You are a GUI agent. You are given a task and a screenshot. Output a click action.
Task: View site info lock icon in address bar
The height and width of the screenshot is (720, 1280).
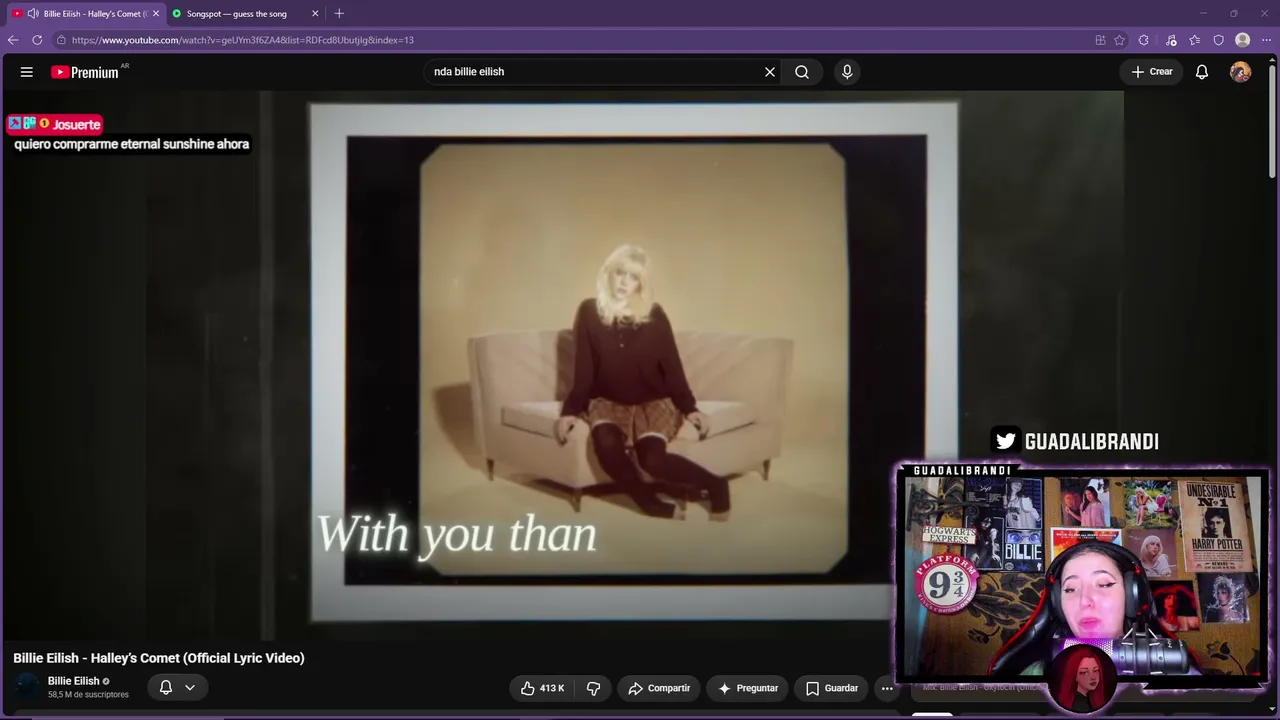(x=61, y=40)
